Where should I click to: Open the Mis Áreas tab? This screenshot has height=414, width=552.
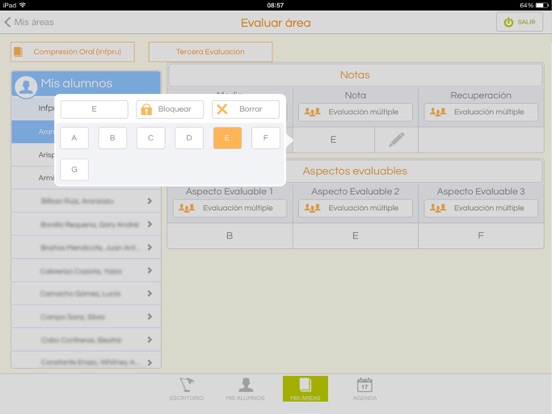tap(305, 389)
